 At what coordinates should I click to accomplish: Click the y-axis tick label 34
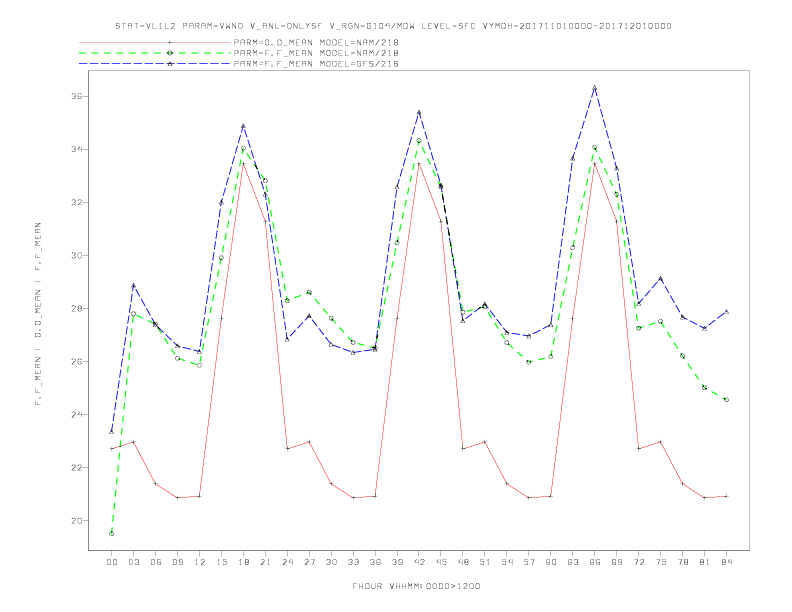77,149
